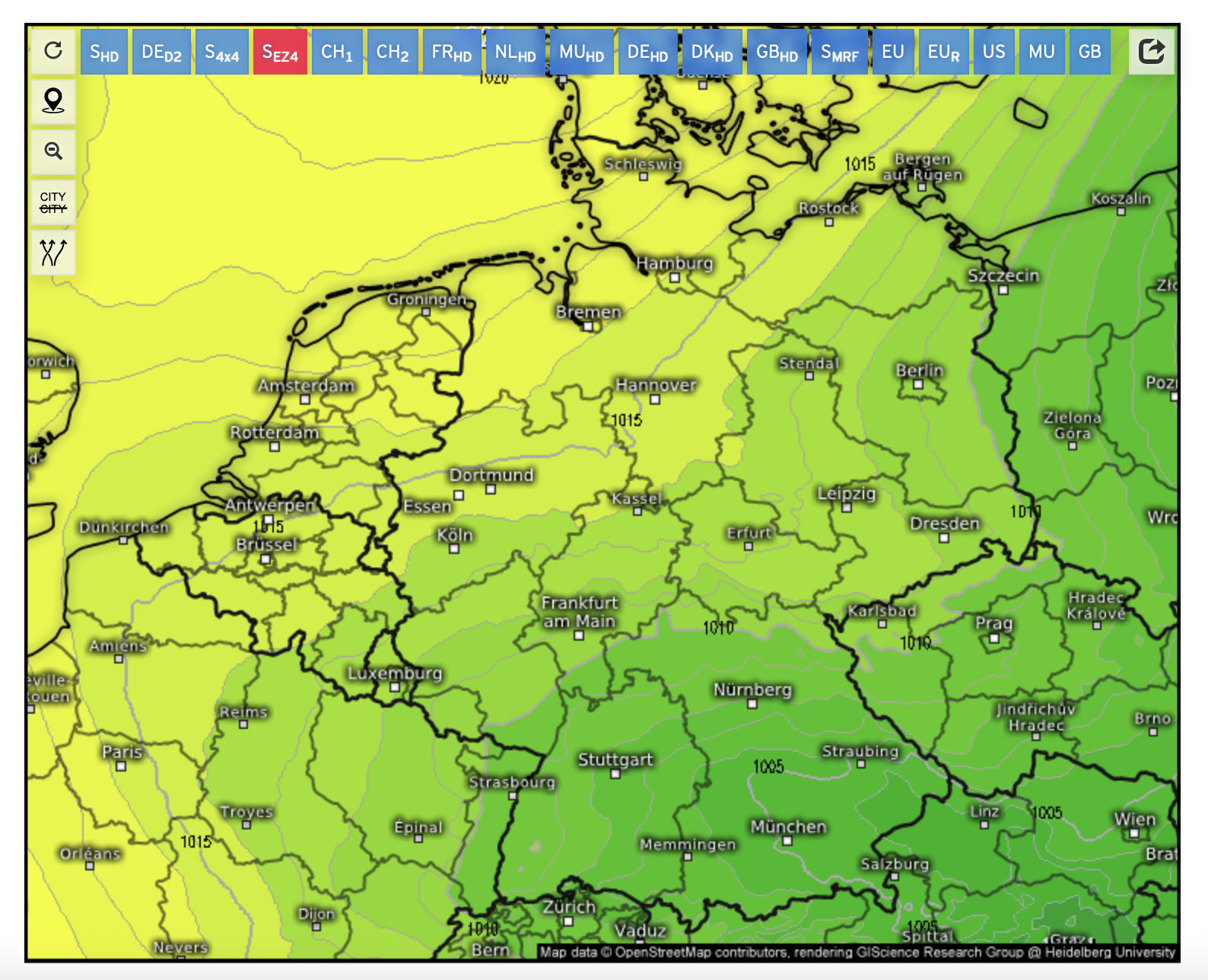
Task: Toggle city labels visibility
Action: (53, 202)
